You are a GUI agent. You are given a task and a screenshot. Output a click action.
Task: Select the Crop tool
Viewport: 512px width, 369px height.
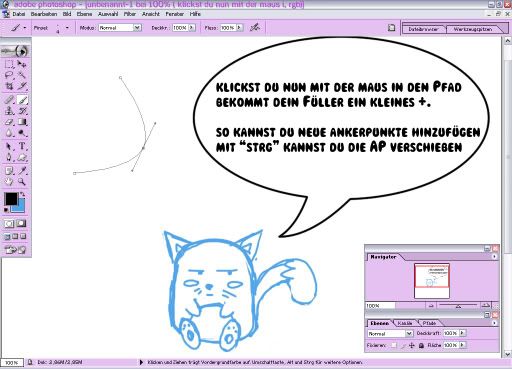(x=9, y=86)
